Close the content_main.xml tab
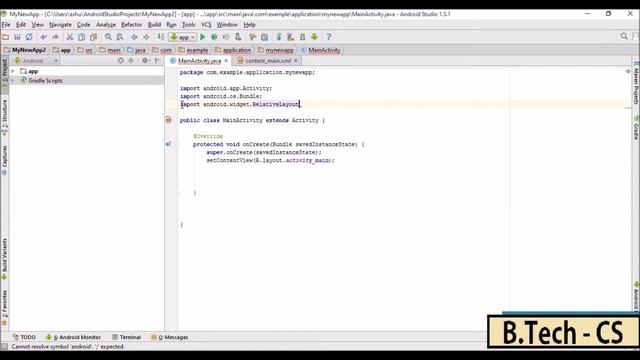This screenshot has height=360, width=640. [296, 61]
